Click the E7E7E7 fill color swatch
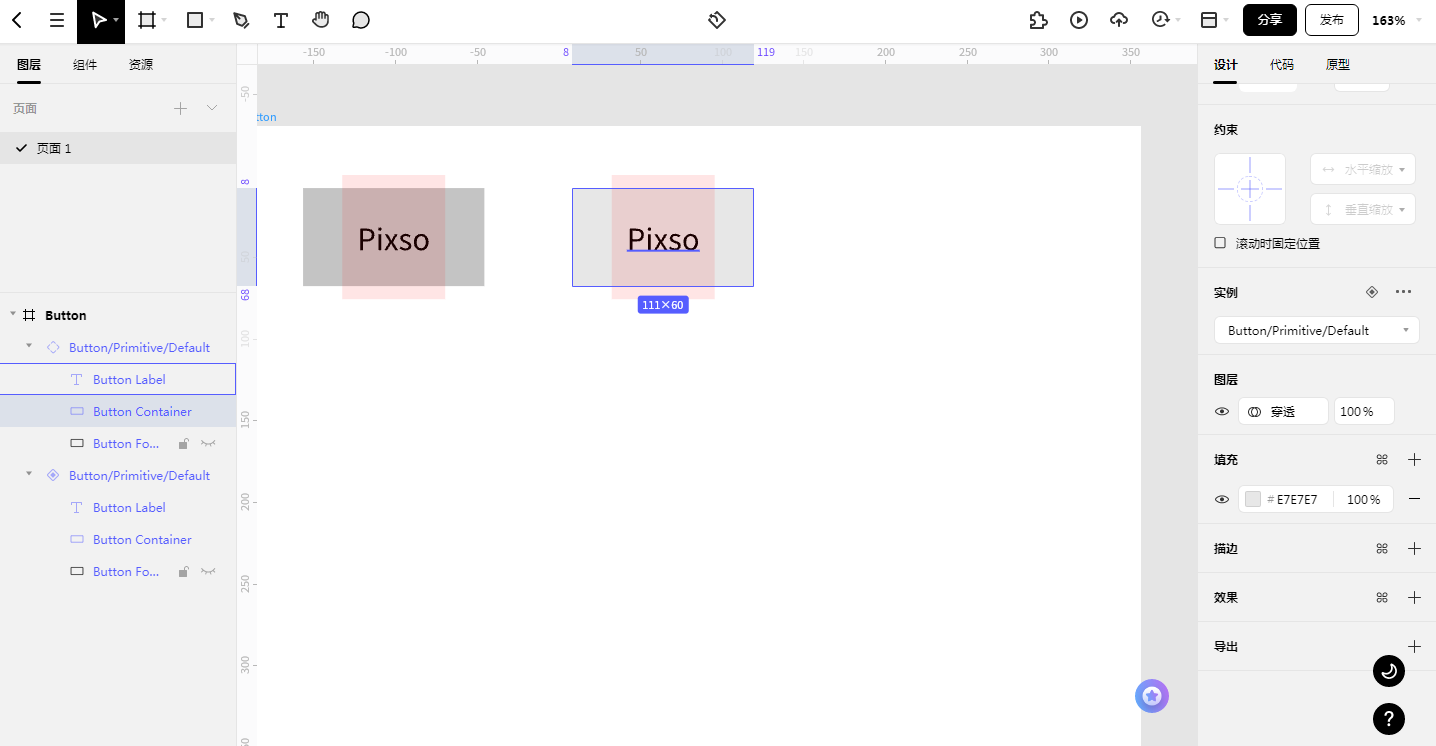Image resolution: width=1436 pixels, height=746 pixels. point(1252,499)
